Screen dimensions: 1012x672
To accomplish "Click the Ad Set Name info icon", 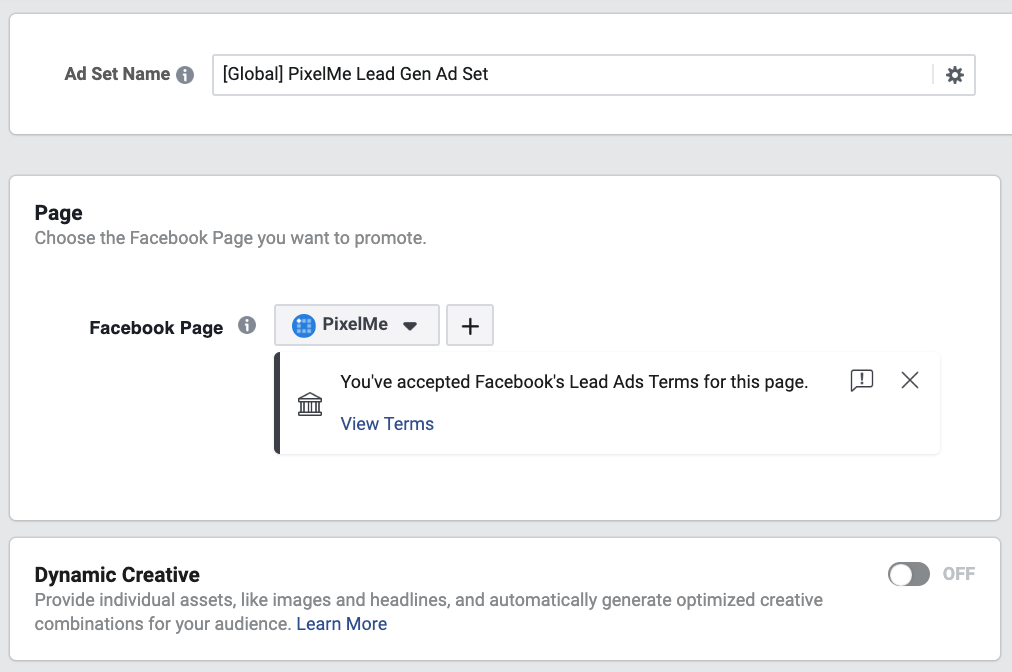I will pos(185,75).
